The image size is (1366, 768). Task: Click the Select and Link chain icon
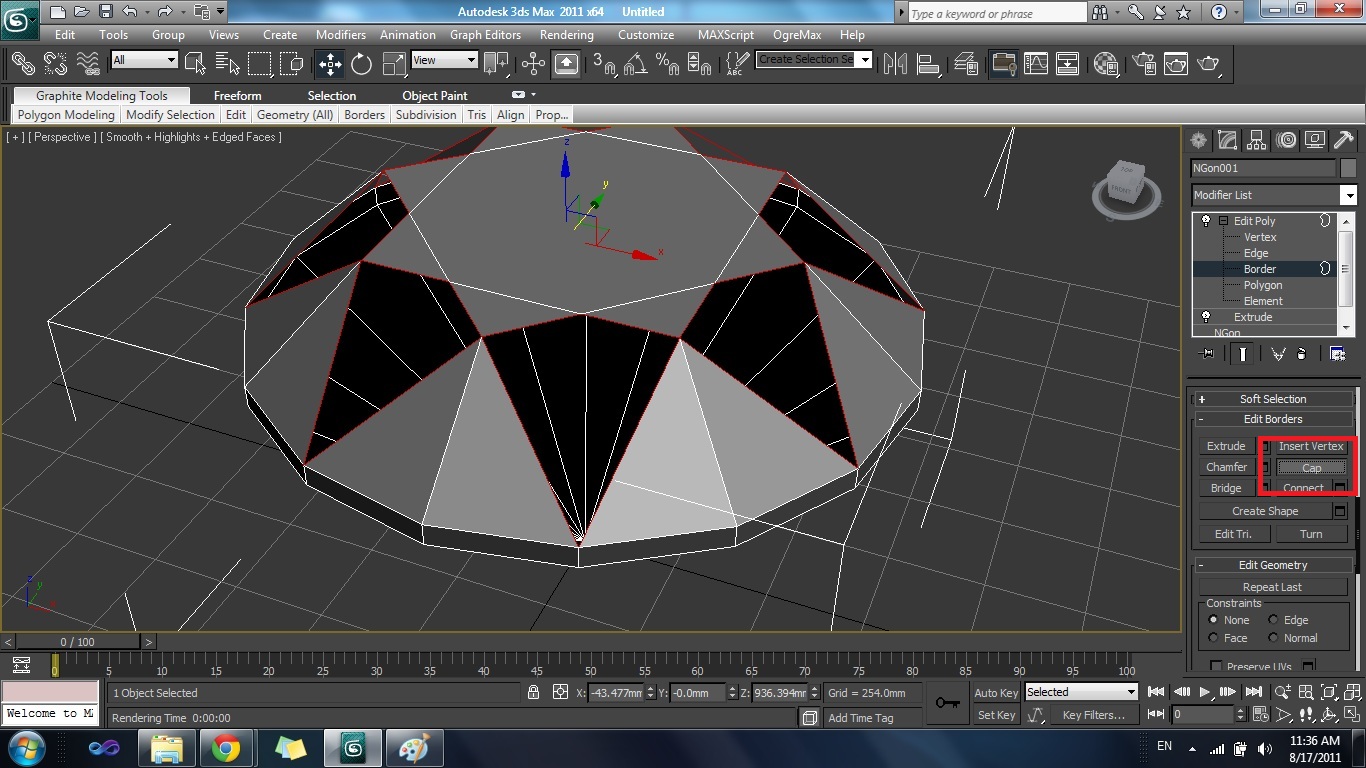[22, 64]
